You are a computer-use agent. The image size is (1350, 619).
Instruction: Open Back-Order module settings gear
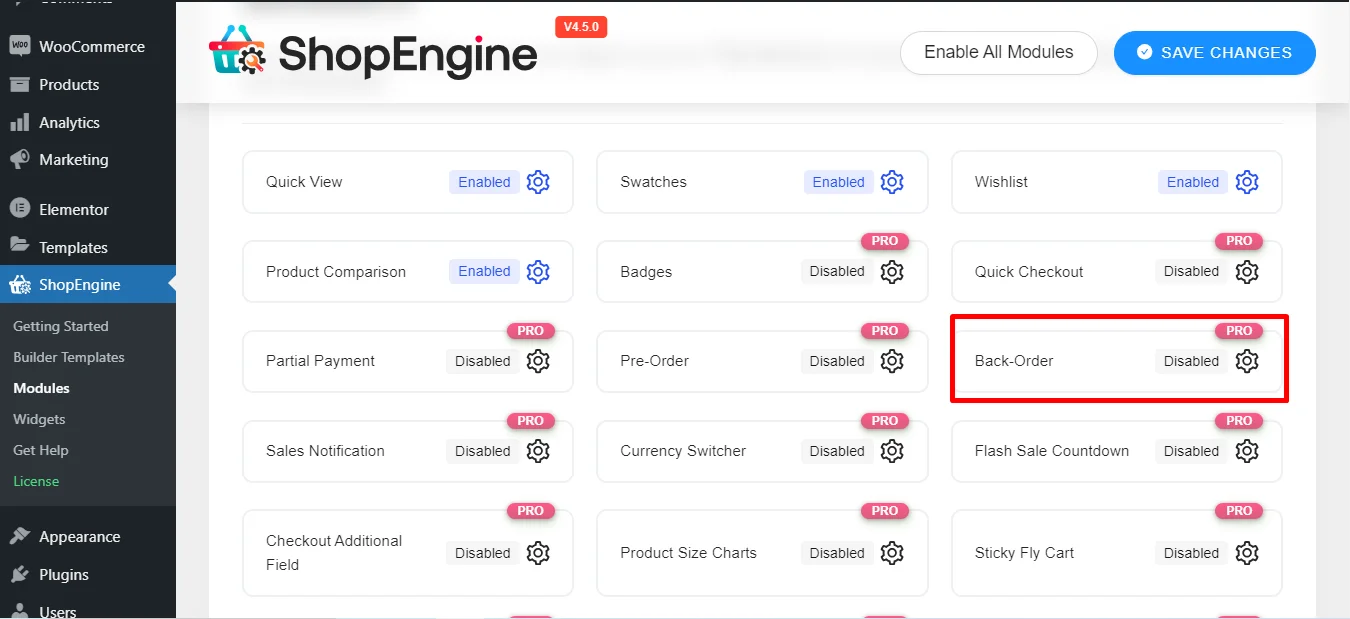[1246, 361]
